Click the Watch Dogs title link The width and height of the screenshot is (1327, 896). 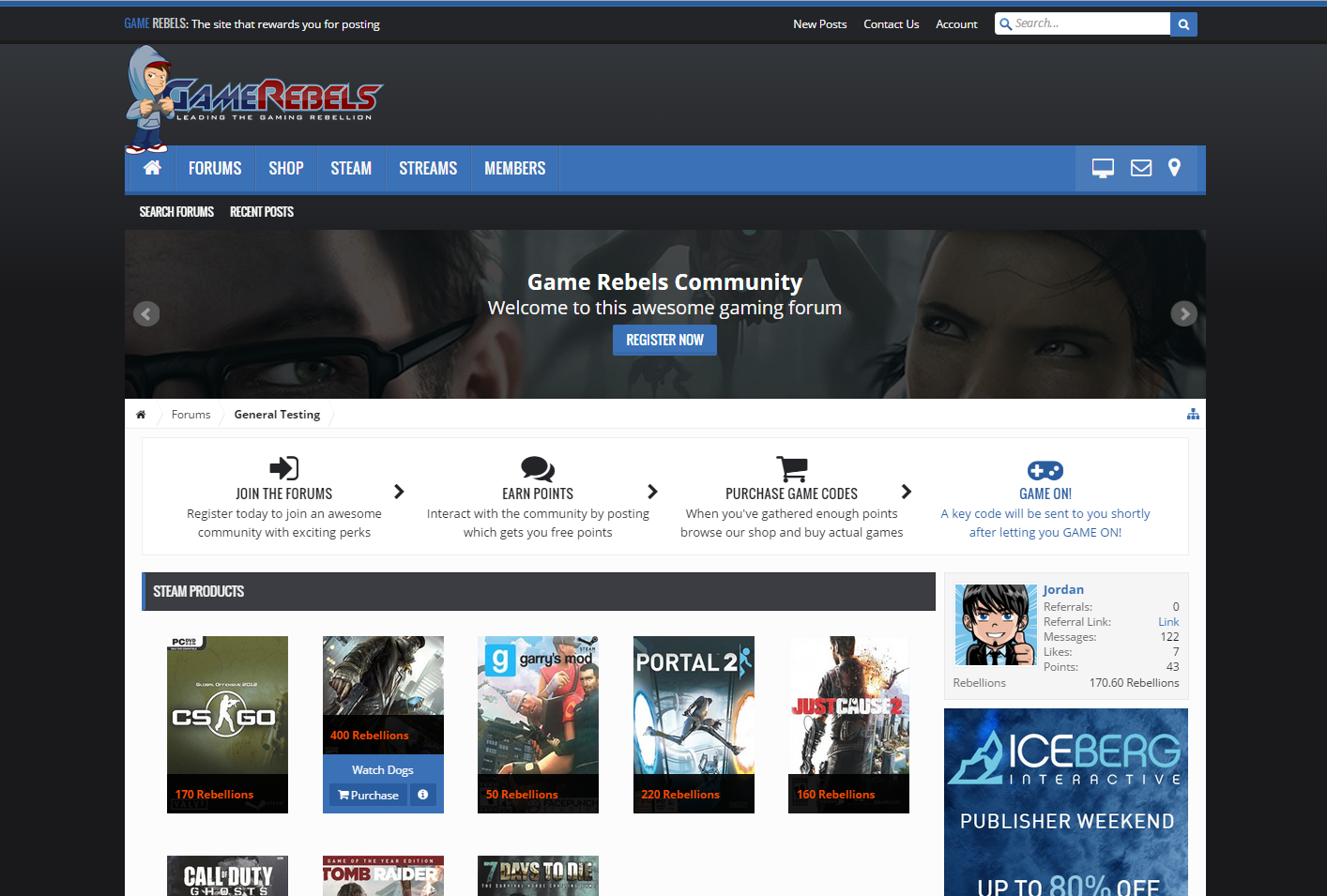point(383,770)
